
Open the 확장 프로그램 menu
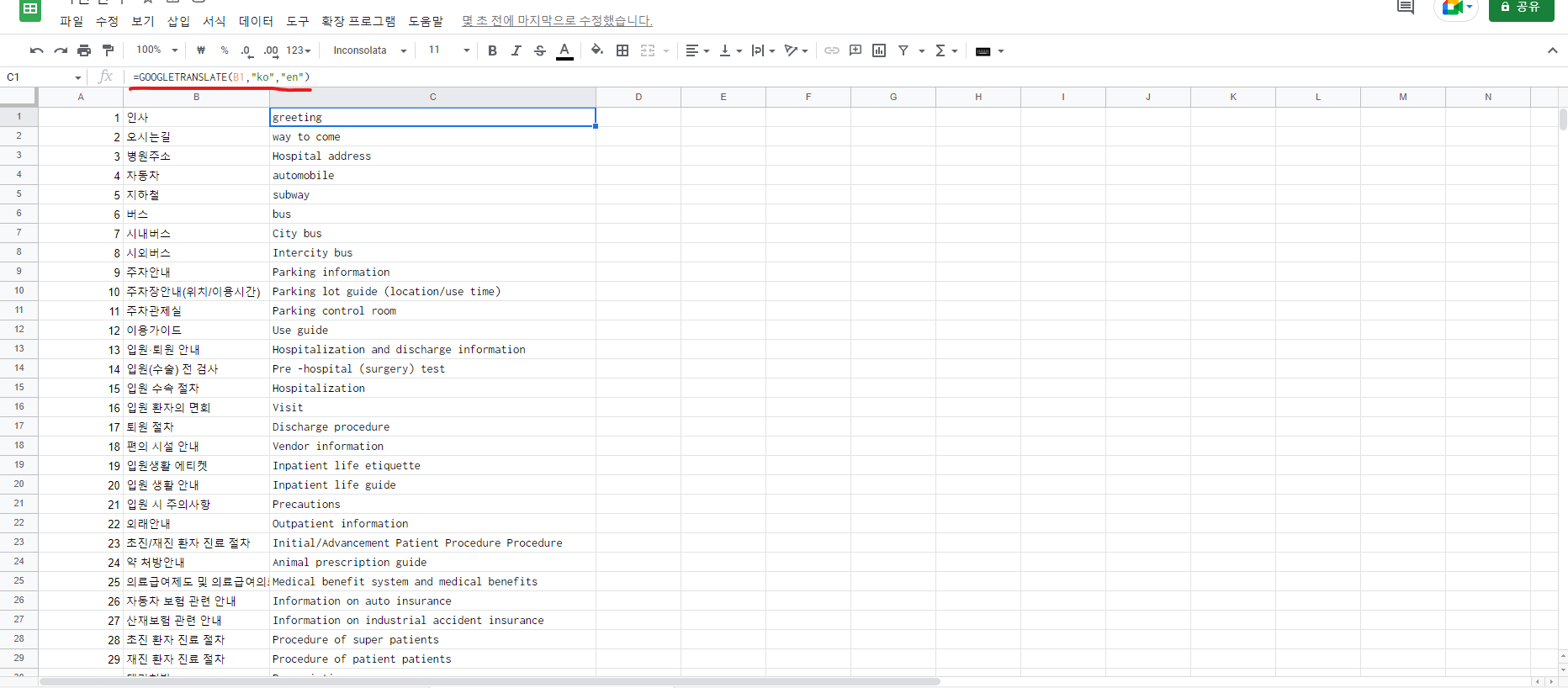pyautogui.click(x=358, y=21)
